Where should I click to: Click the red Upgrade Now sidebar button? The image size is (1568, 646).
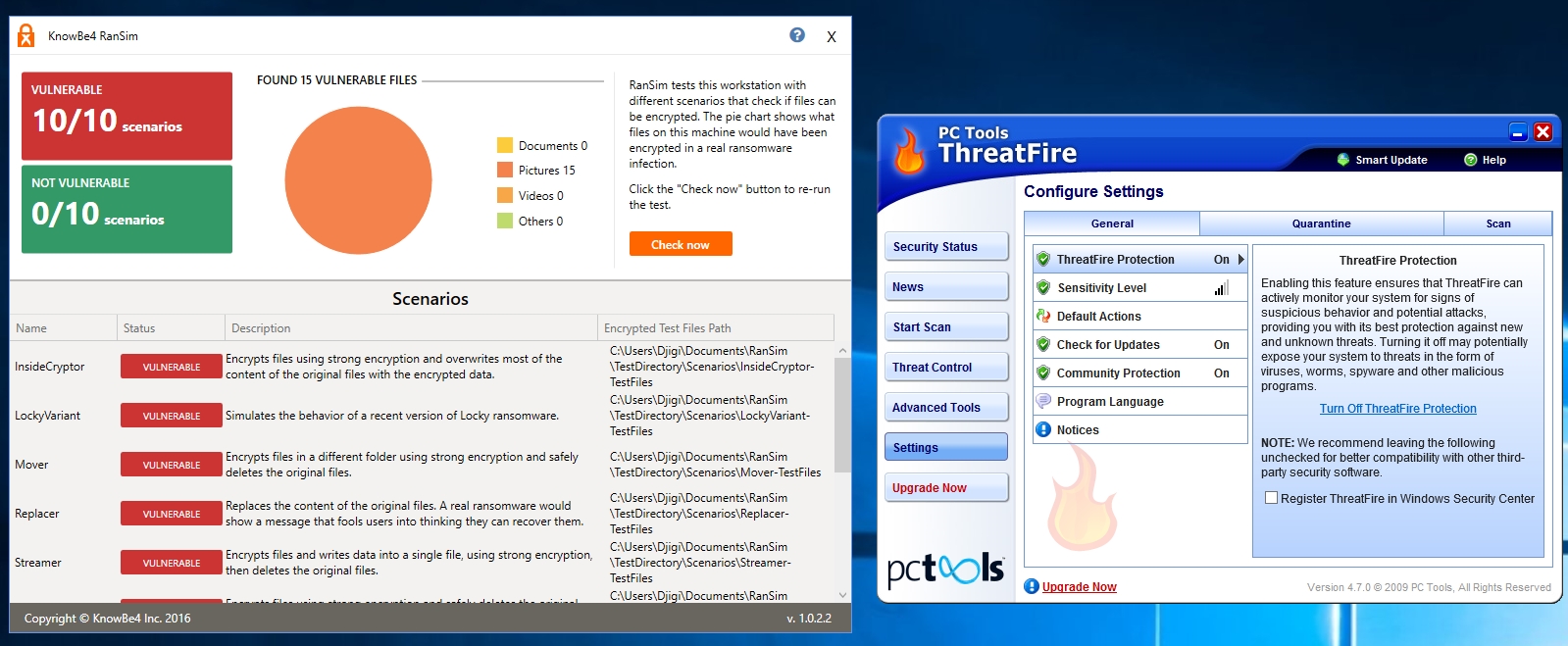(946, 488)
